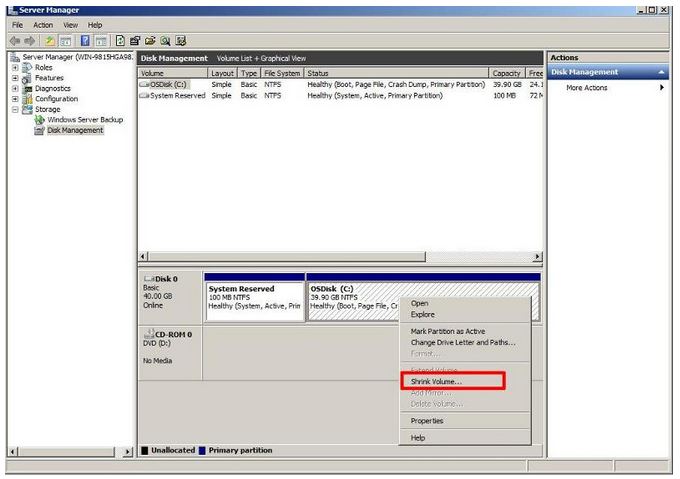
Task: Expand the Configuration node
Action: pyautogui.click(x=15, y=99)
